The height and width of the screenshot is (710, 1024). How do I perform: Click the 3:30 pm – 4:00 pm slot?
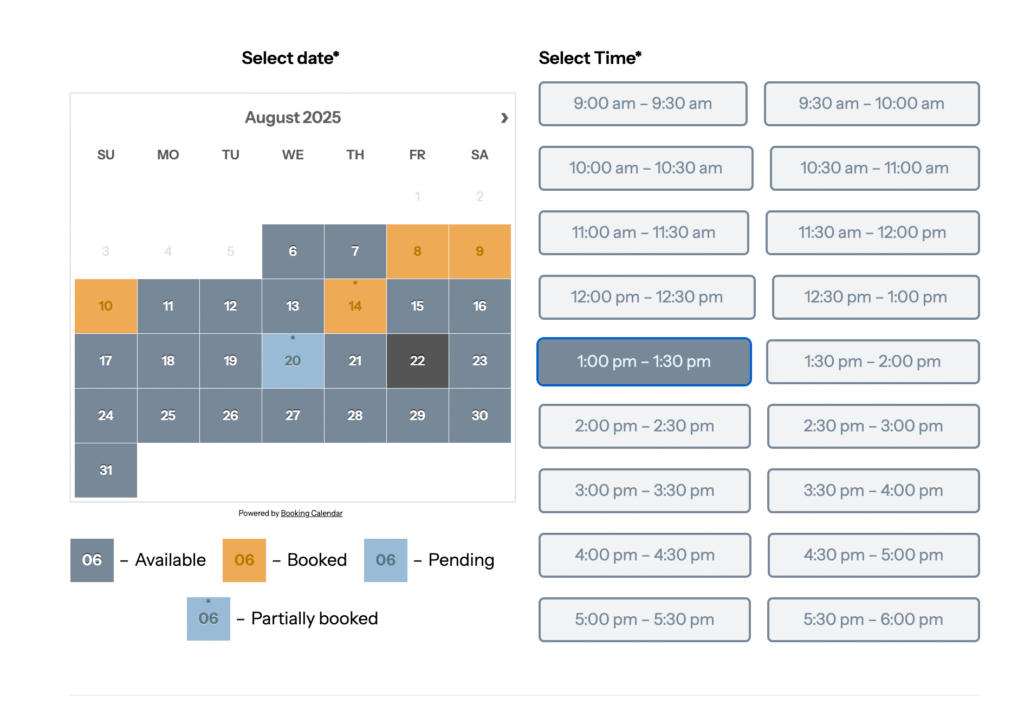873,491
